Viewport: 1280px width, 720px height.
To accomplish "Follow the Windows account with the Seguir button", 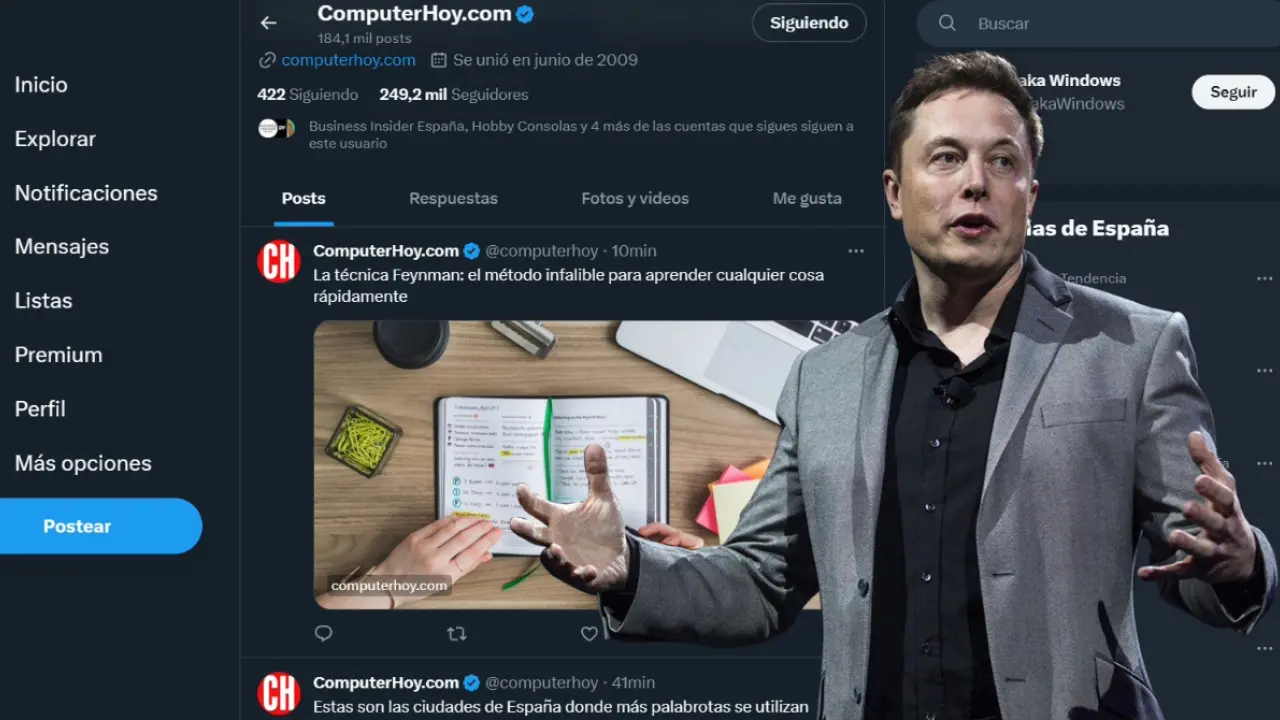I will point(1233,92).
